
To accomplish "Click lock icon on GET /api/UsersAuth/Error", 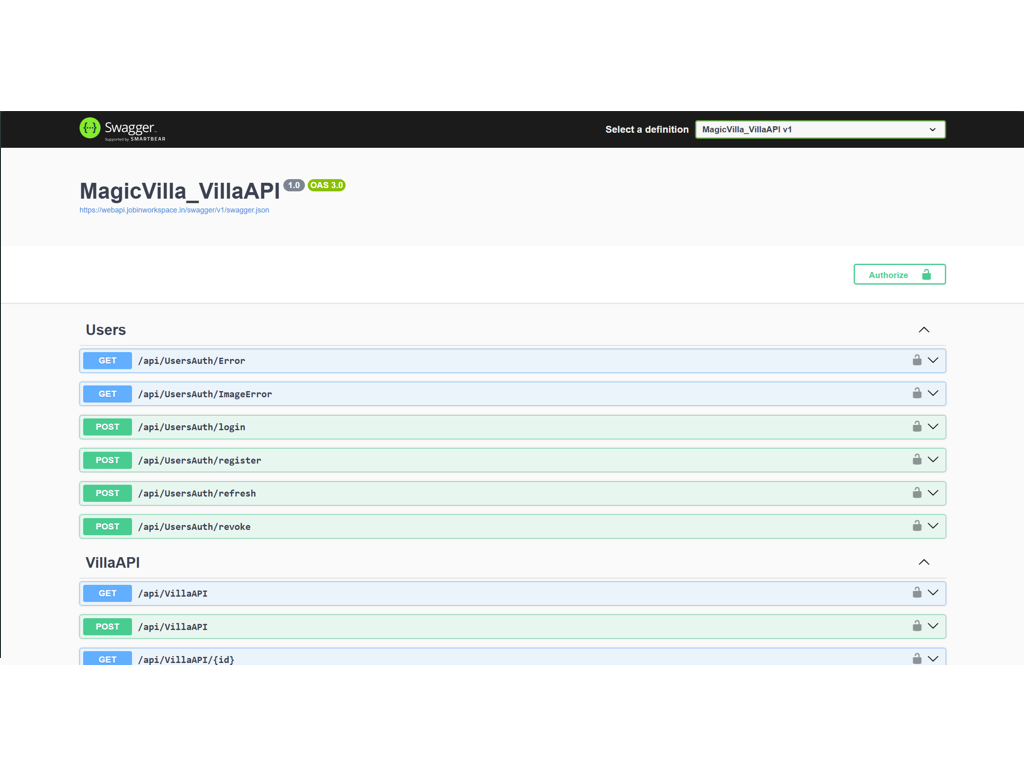I will 916,360.
